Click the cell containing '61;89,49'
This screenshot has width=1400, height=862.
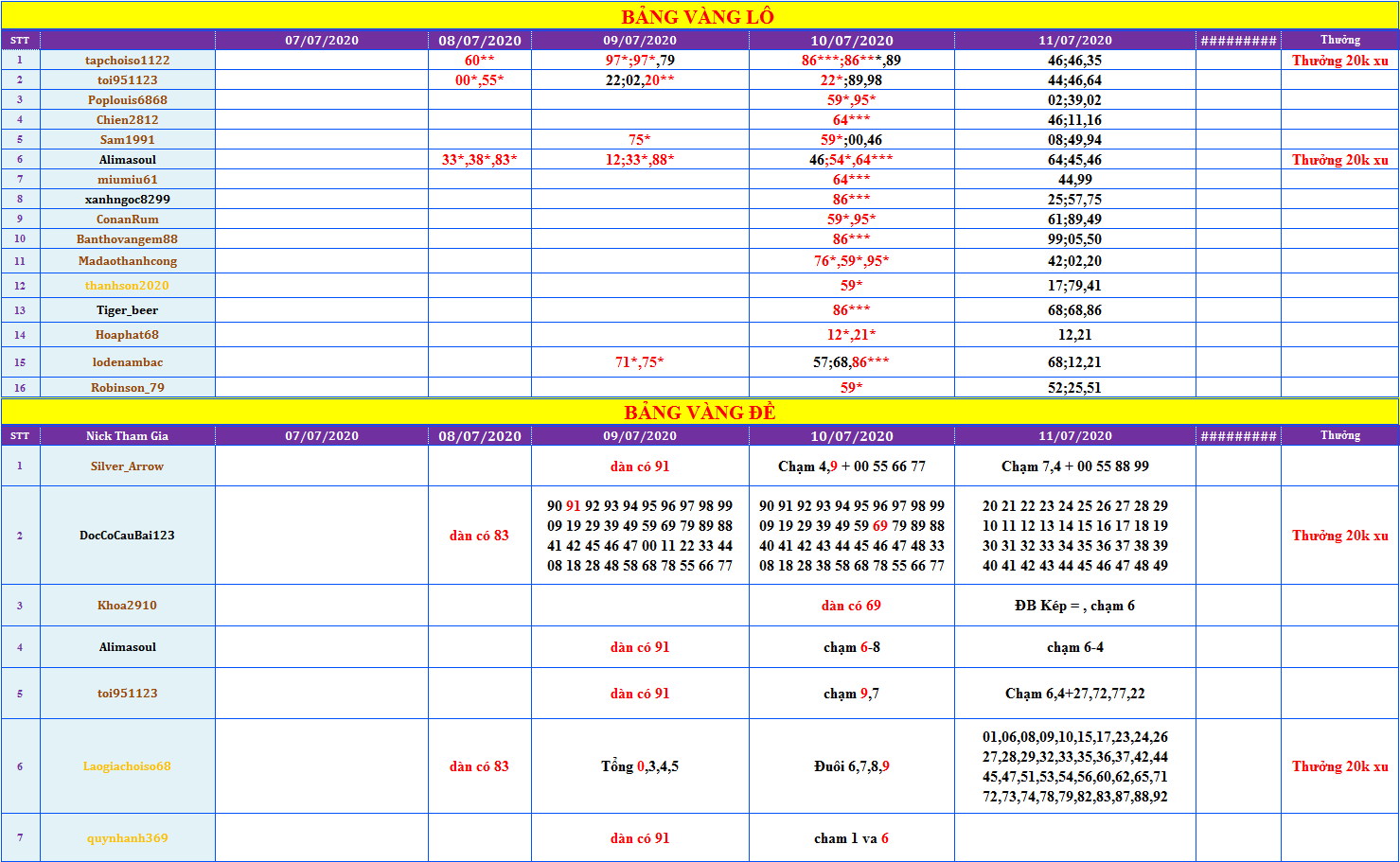pyautogui.click(x=1075, y=220)
